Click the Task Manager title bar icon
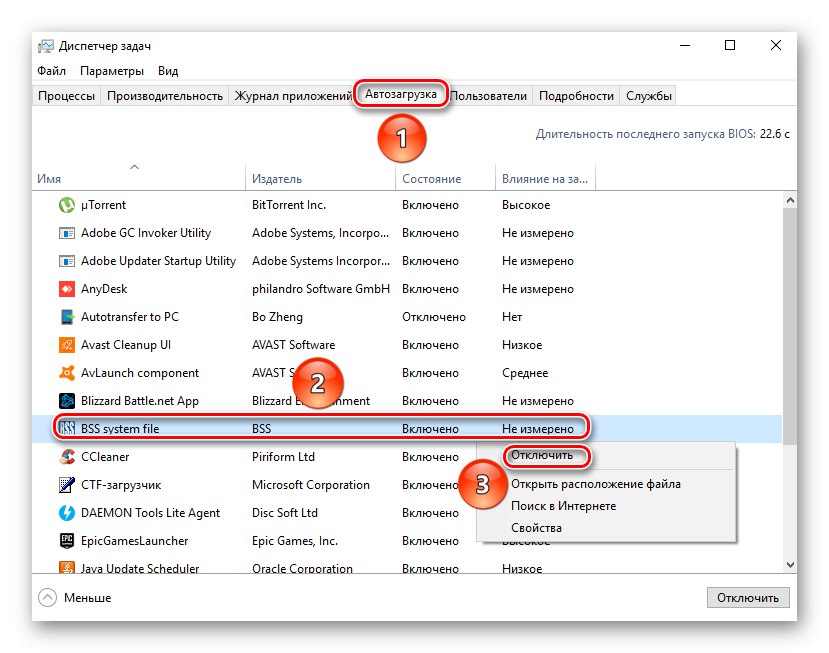Screen dimensions: 829x653 (46, 46)
